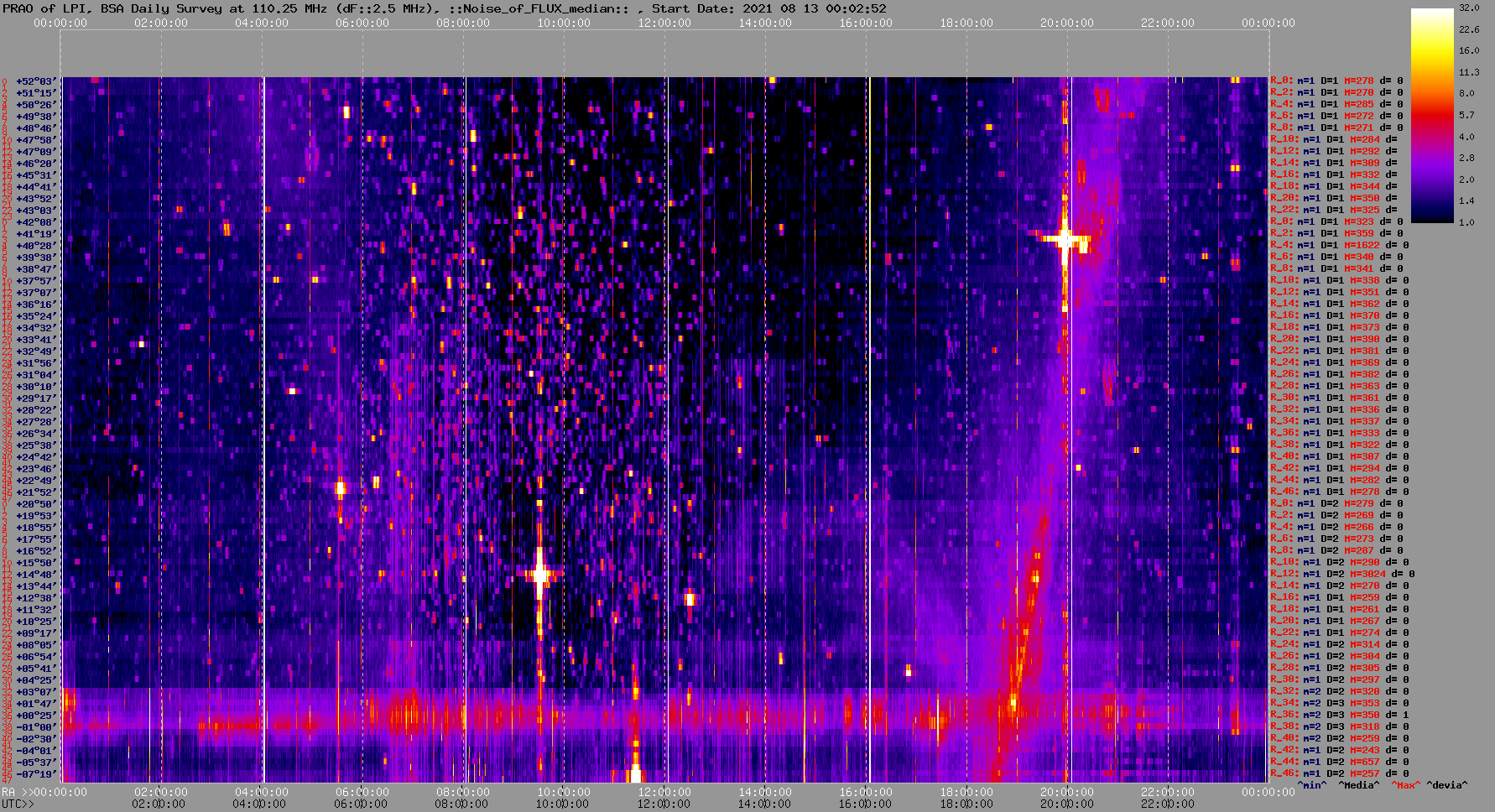This screenshot has height=812, width=1495.
Task: Click the '02:00:00' label on top axis
Action: pyautogui.click(x=161, y=23)
